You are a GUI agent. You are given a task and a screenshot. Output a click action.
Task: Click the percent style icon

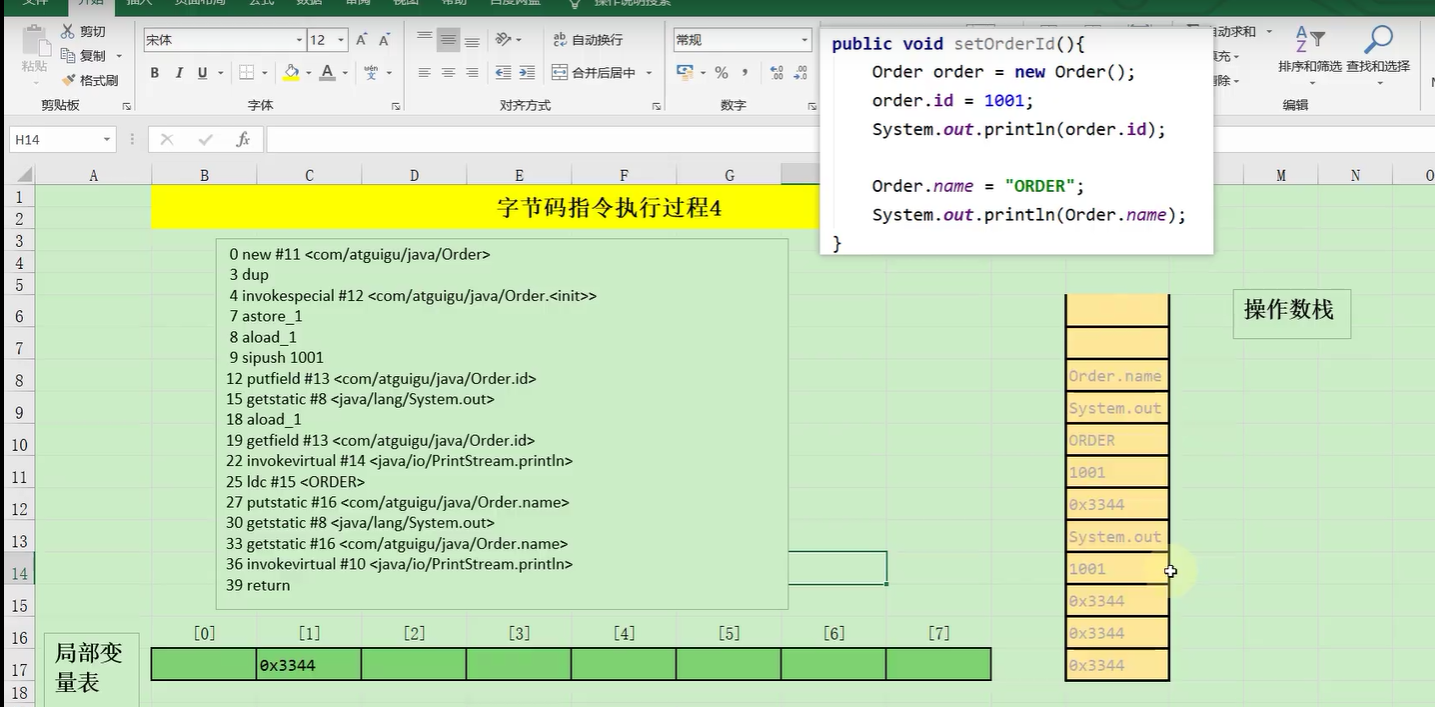721,73
